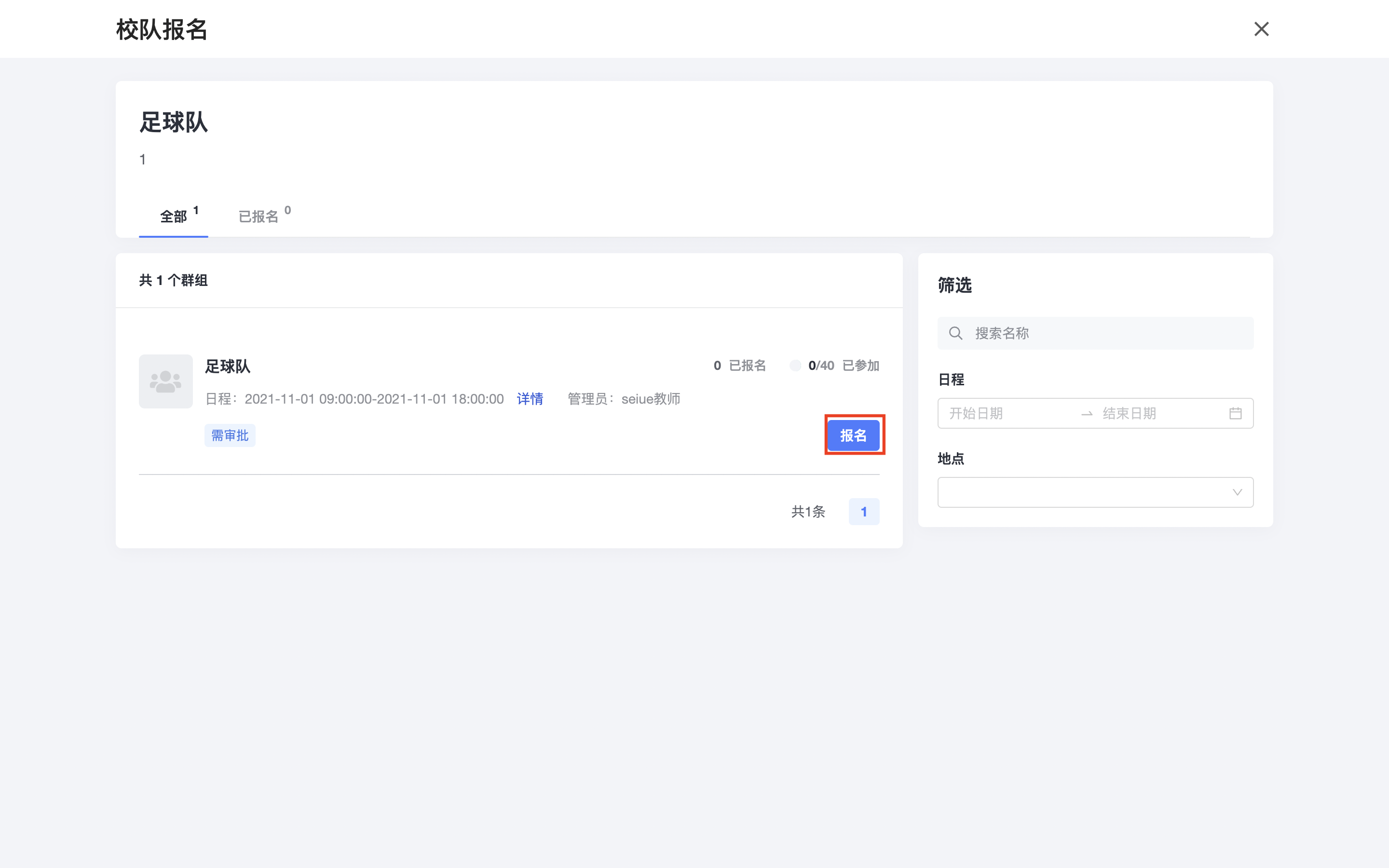Close the 校队报名 dialog with the X icon

[1261, 29]
